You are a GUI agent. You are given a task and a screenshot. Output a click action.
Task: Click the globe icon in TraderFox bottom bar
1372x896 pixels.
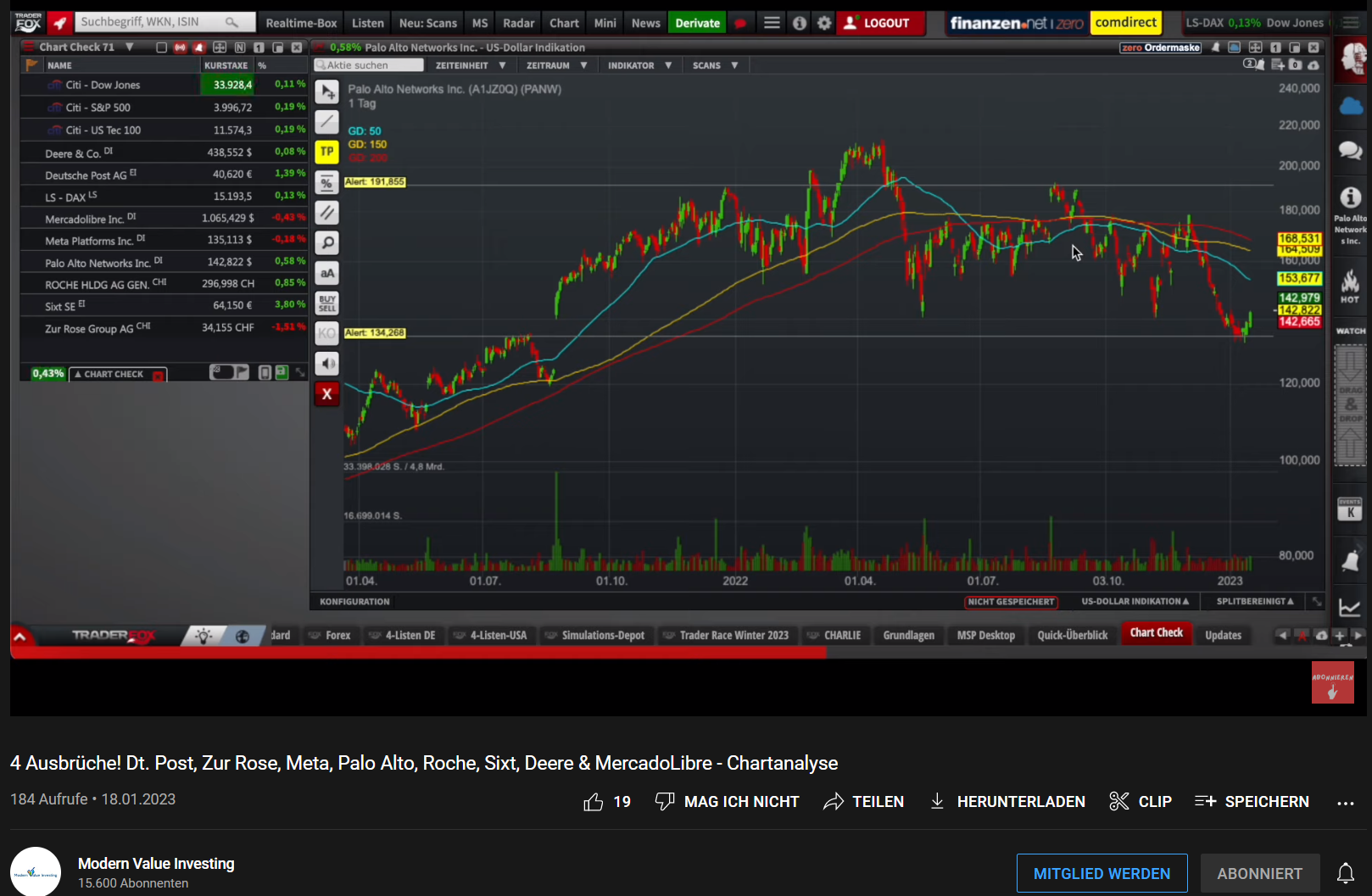243,636
